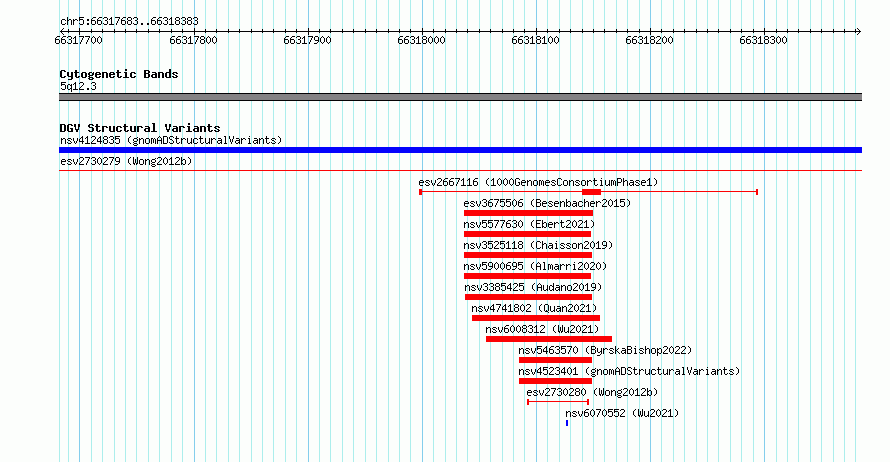Image resolution: width=890 pixels, height=462 pixels.
Task: Click the esv2730280 thin red bracket glyph
Action: [x=558, y=402]
